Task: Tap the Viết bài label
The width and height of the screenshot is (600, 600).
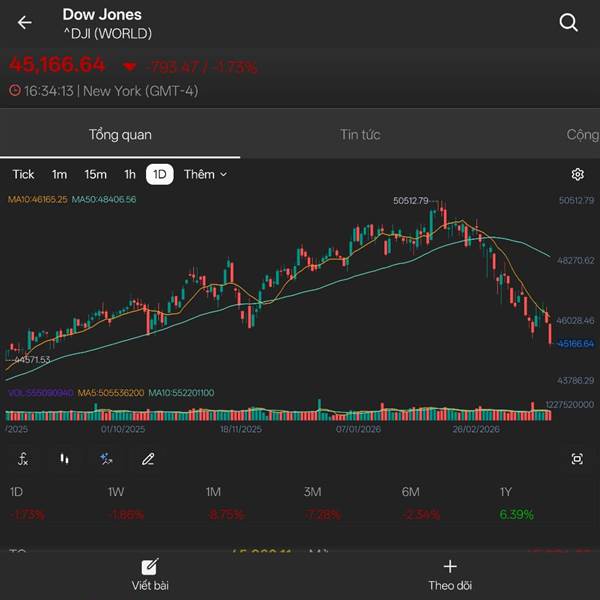Action: click(150, 585)
